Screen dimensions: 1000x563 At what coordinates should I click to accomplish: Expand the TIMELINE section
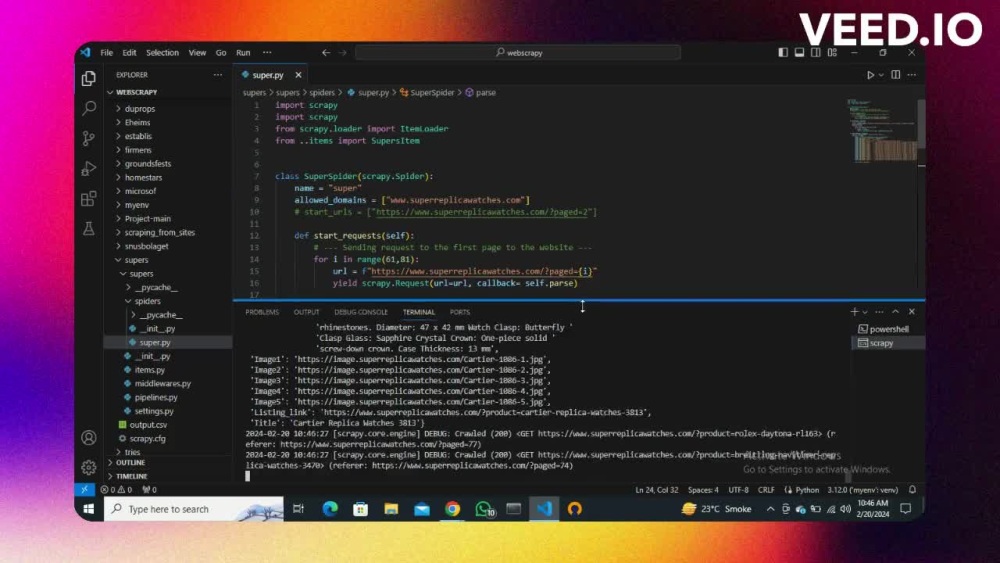pos(131,476)
